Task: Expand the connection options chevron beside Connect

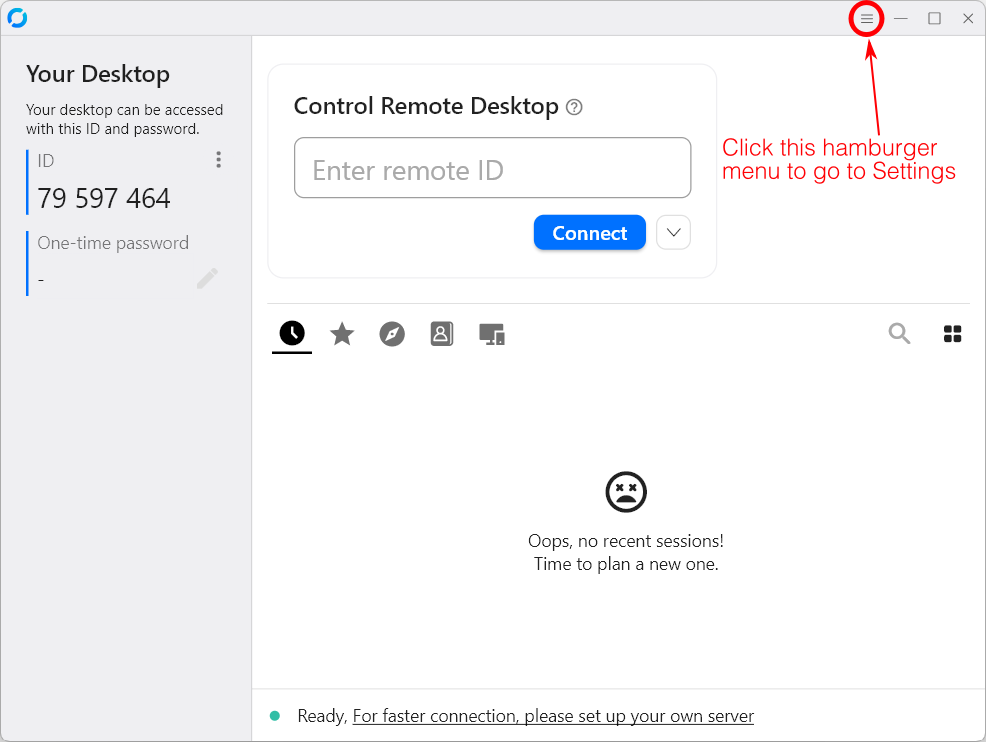Action: pyautogui.click(x=673, y=232)
